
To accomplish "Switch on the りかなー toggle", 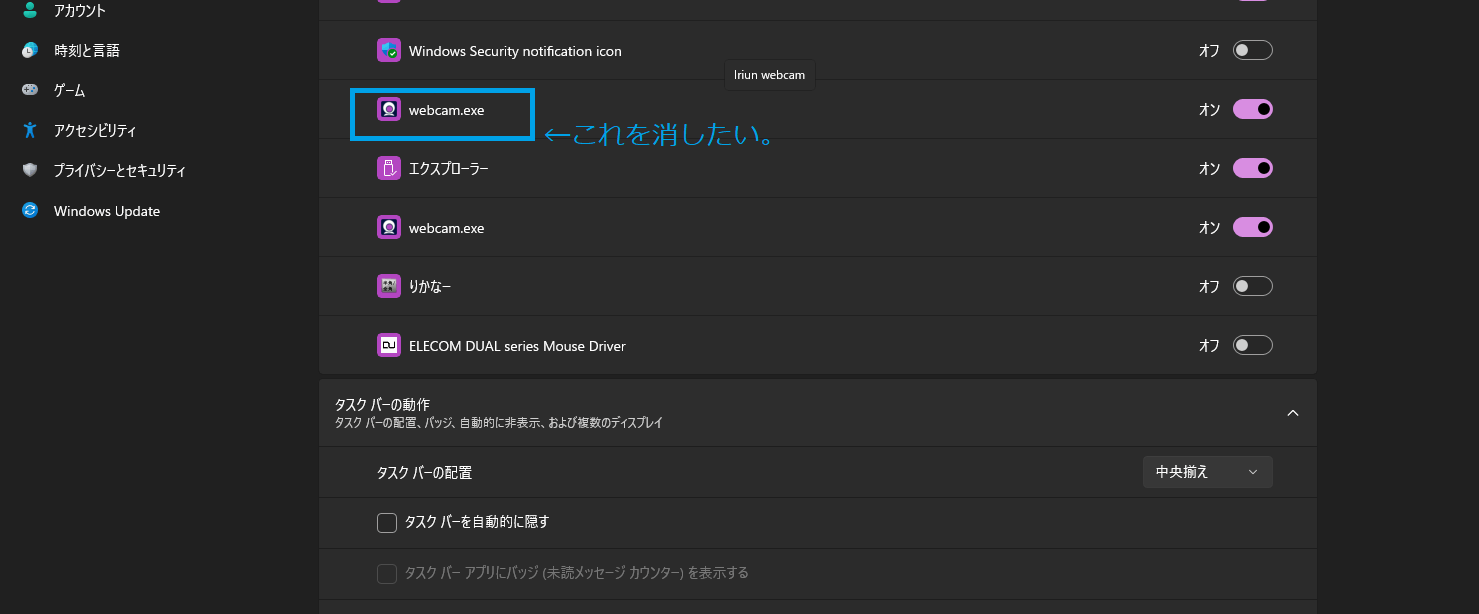I will click(1252, 287).
